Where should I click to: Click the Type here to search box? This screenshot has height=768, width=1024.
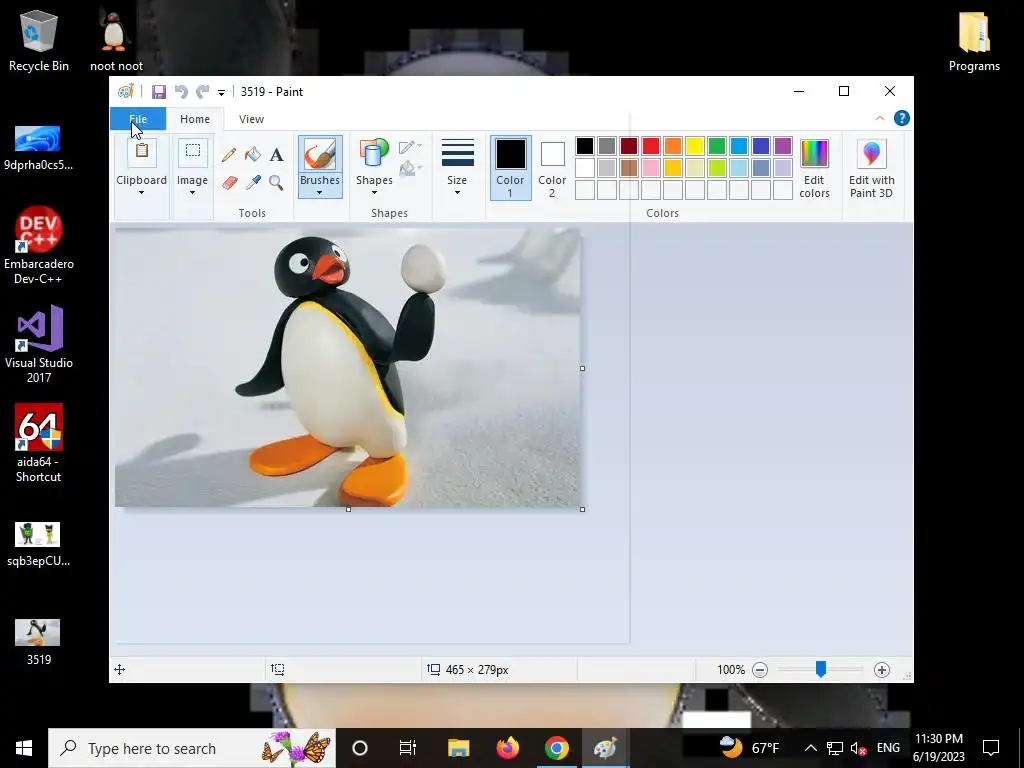pos(192,748)
